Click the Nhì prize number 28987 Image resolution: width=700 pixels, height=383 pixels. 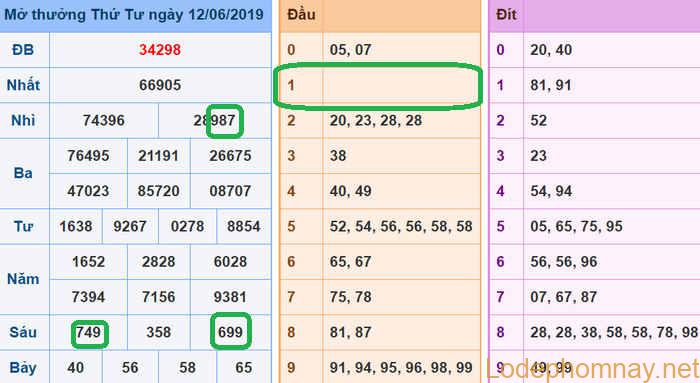(215, 120)
